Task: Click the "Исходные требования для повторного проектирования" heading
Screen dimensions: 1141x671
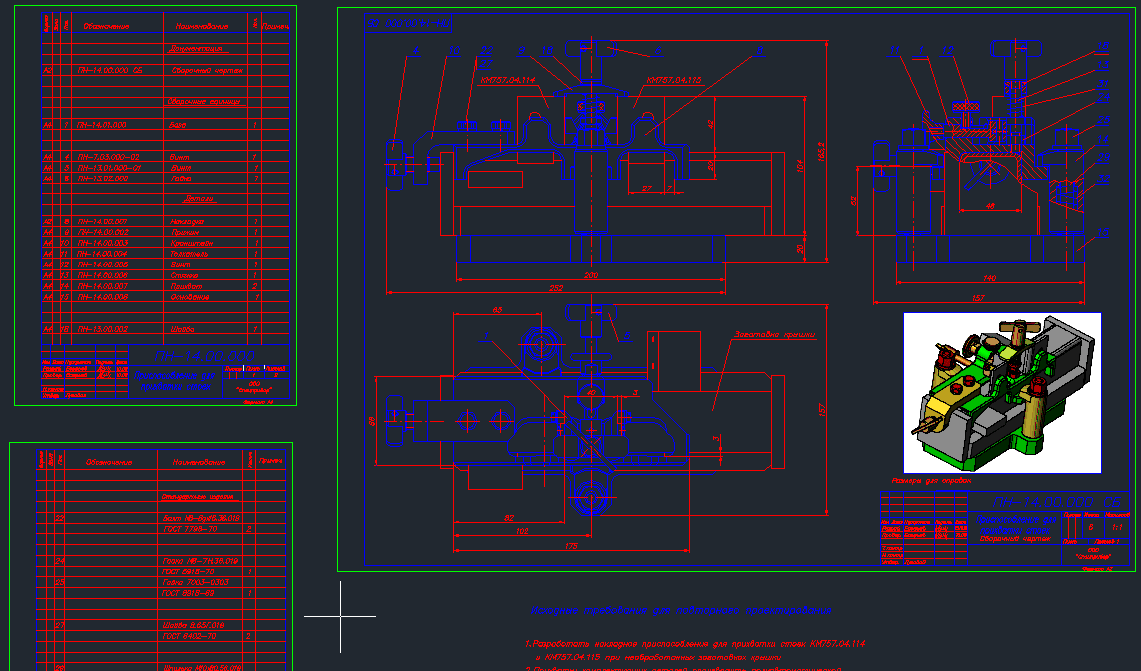Action: 680,611
